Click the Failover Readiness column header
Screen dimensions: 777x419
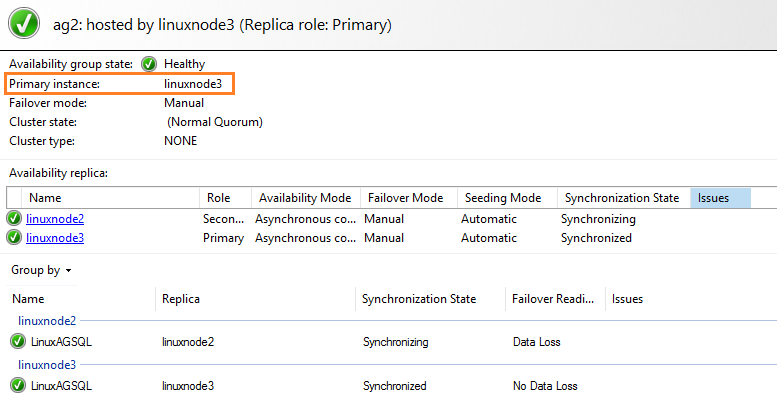(555, 299)
